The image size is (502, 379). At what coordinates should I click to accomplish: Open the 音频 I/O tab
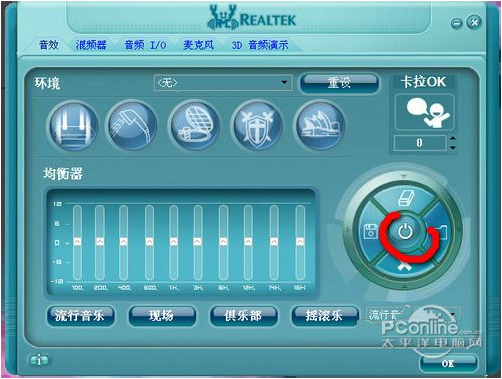coord(145,45)
